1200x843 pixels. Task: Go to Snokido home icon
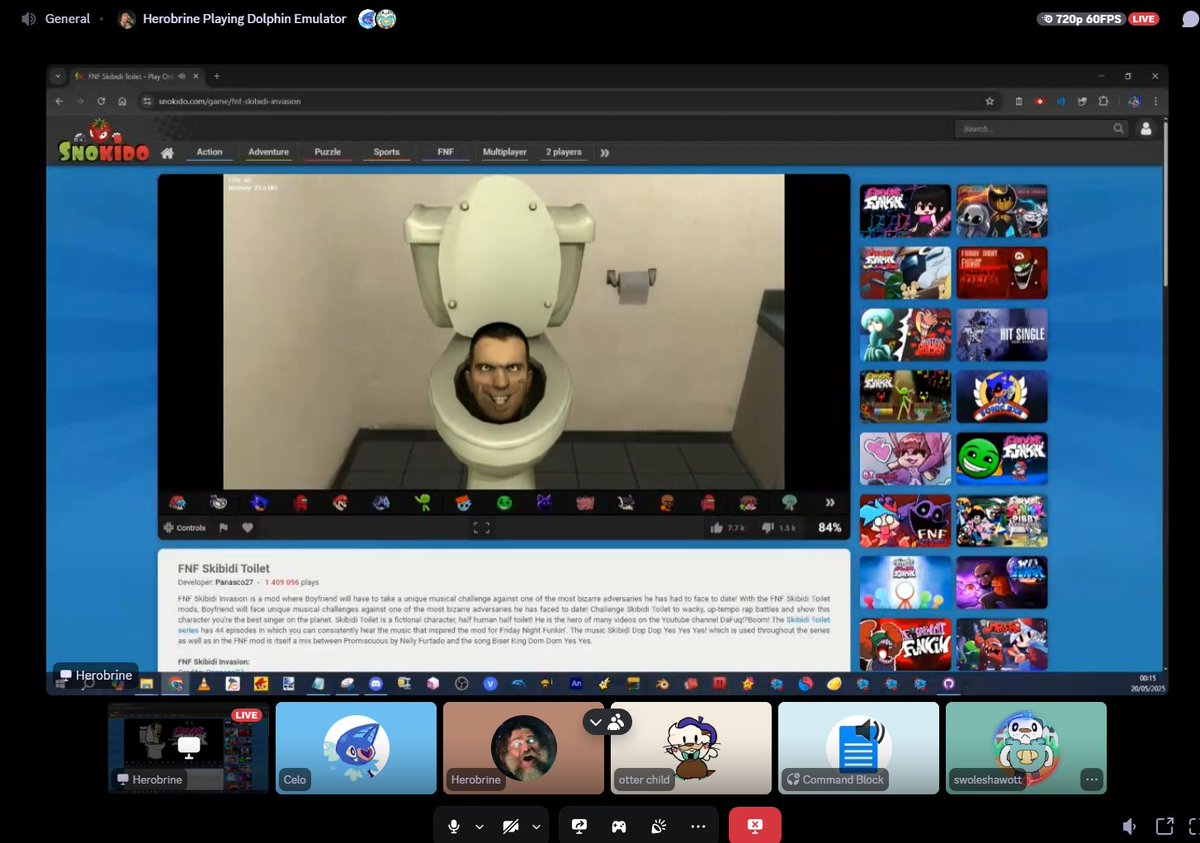tap(167, 153)
